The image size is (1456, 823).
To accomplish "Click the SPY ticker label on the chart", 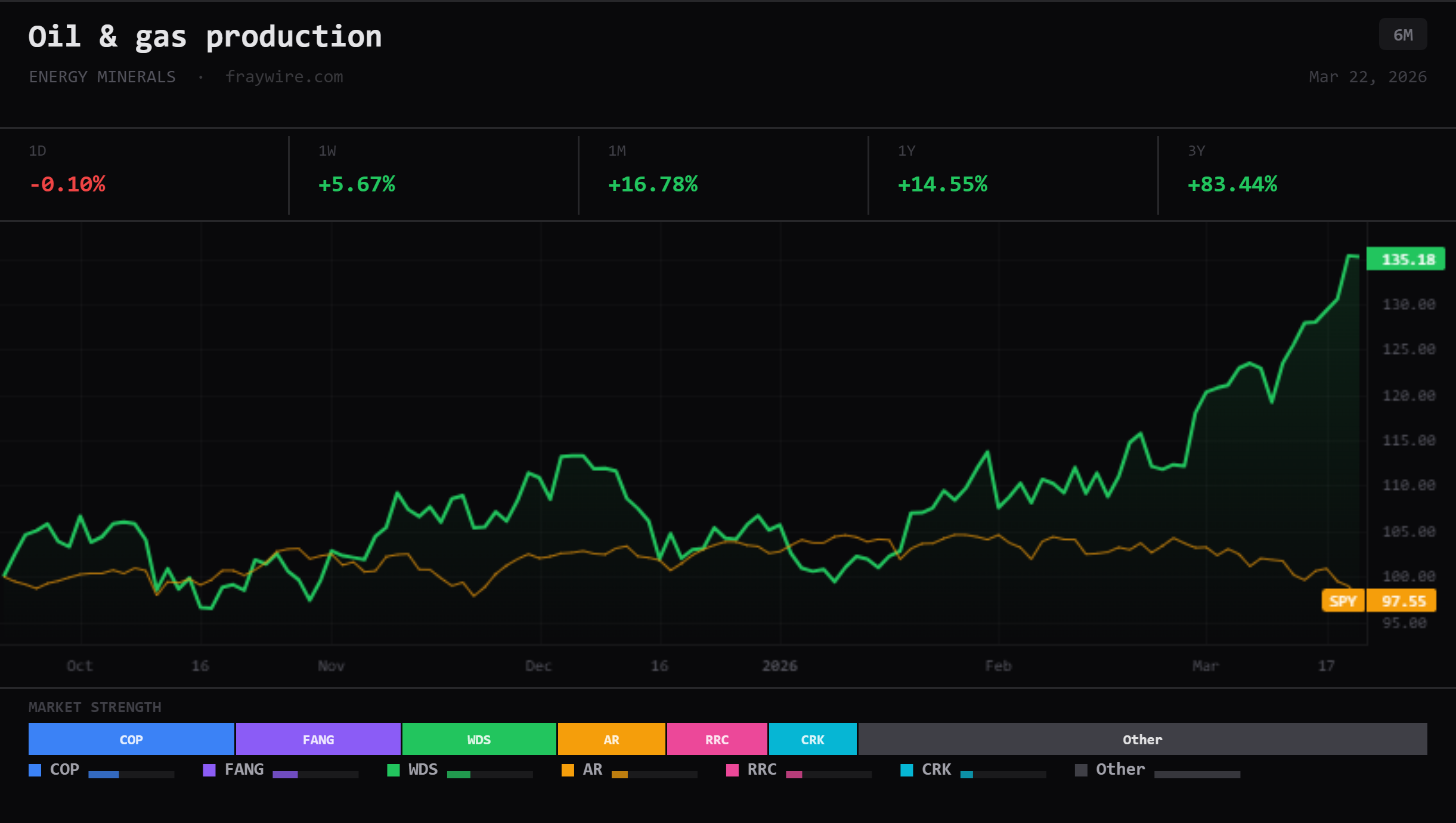I will click(1343, 600).
